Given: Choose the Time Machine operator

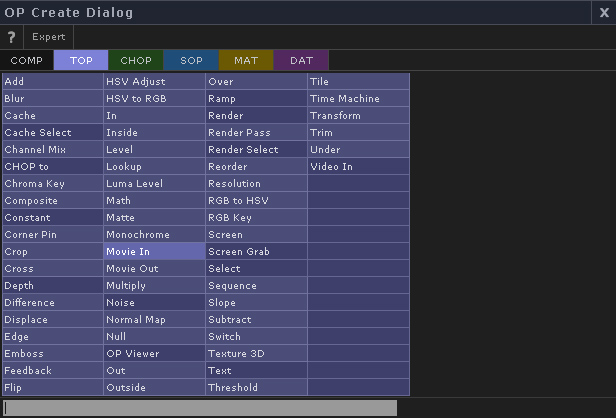Looking at the screenshot, I should pos(358,99).
